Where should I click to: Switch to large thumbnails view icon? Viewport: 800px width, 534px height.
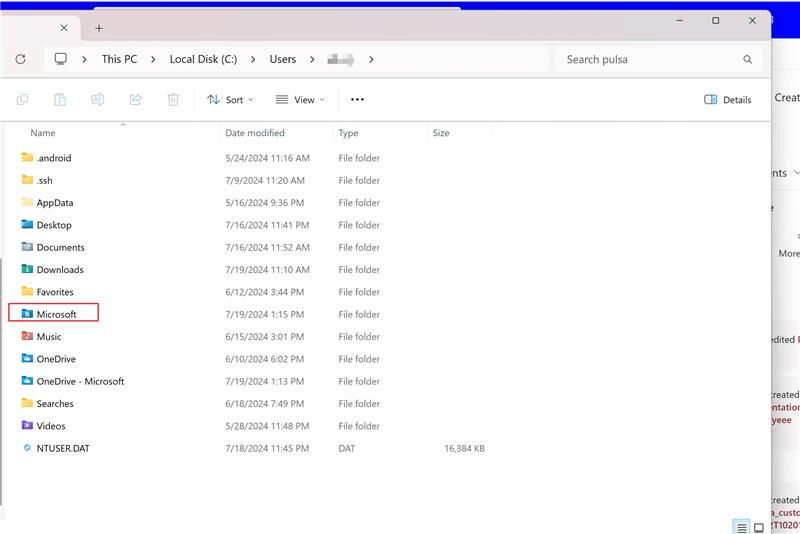pos(759,527)
